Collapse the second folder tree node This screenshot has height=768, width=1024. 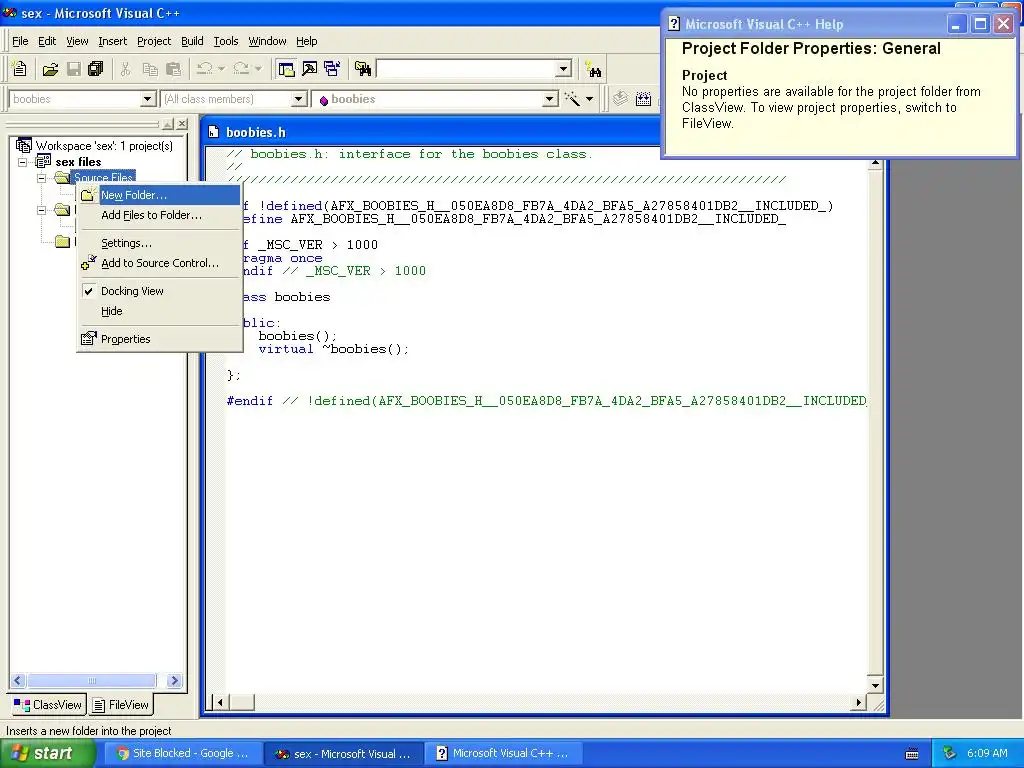tap(41, 210)
